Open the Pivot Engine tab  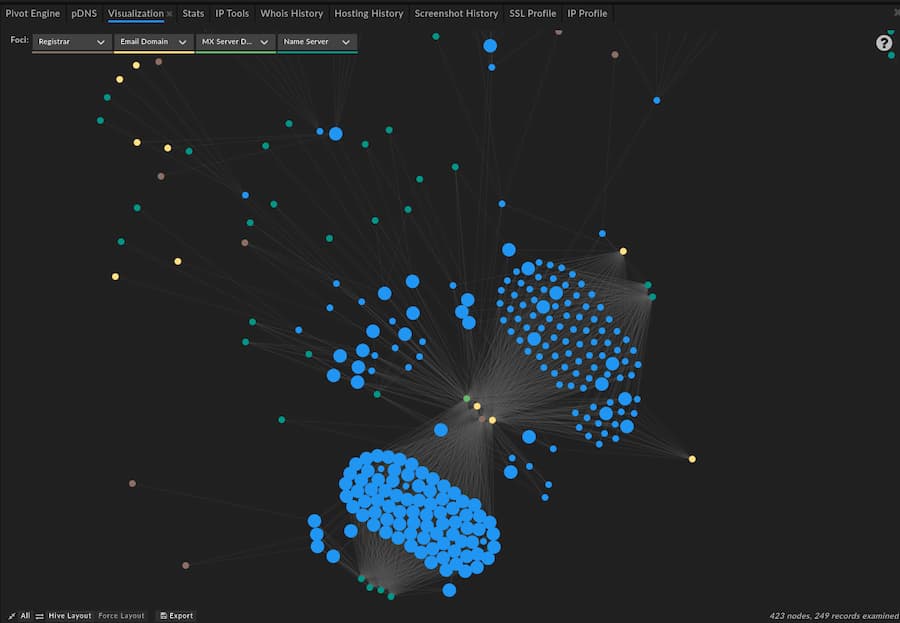(x=32, y=13)
